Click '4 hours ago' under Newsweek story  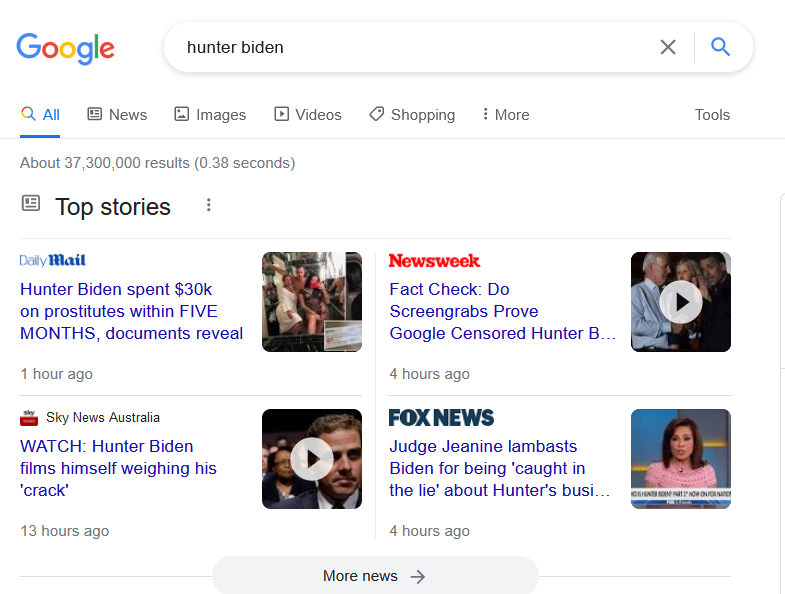pyautogui.click(x=430, y=374)
